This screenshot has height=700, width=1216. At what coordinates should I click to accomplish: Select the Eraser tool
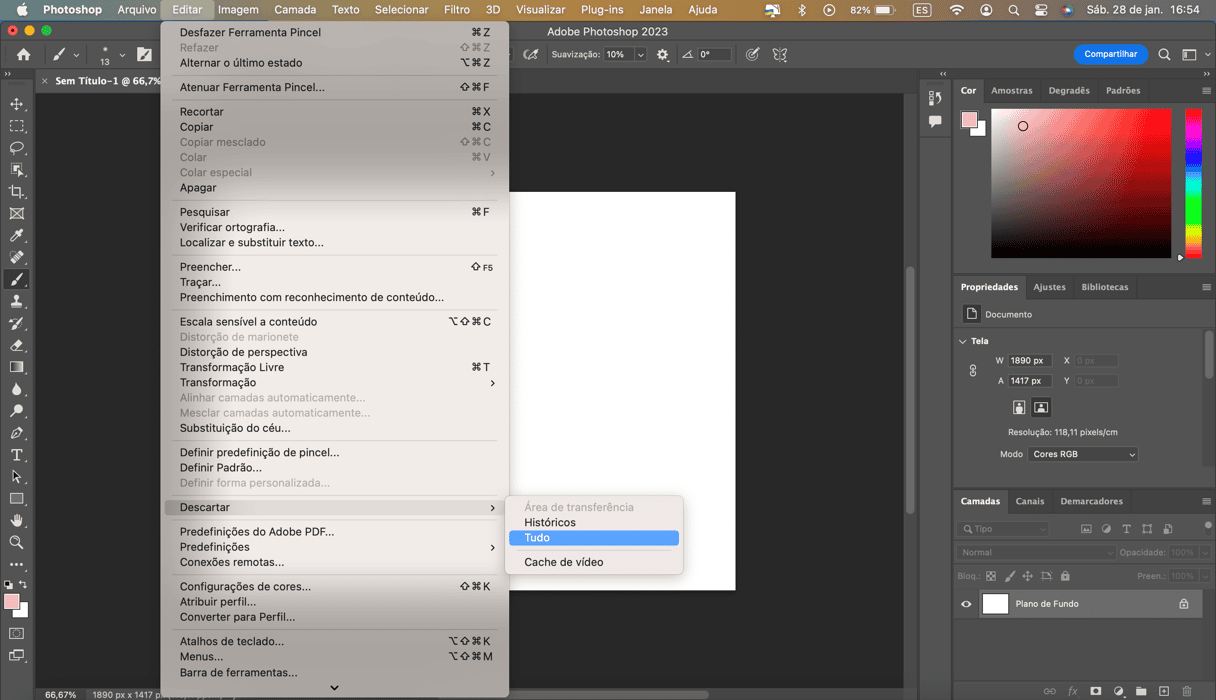17,345
